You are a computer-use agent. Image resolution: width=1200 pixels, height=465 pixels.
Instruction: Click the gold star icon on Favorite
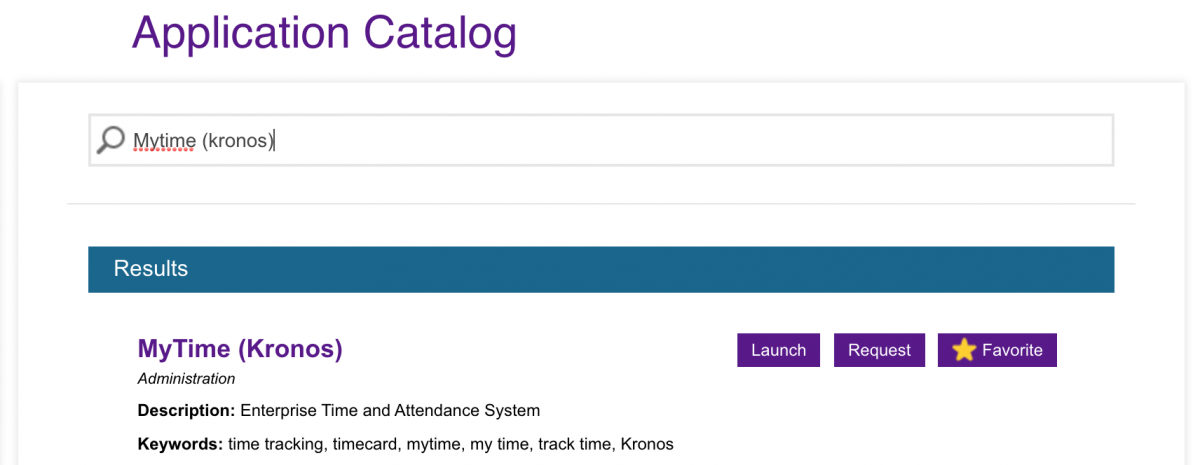964,350
